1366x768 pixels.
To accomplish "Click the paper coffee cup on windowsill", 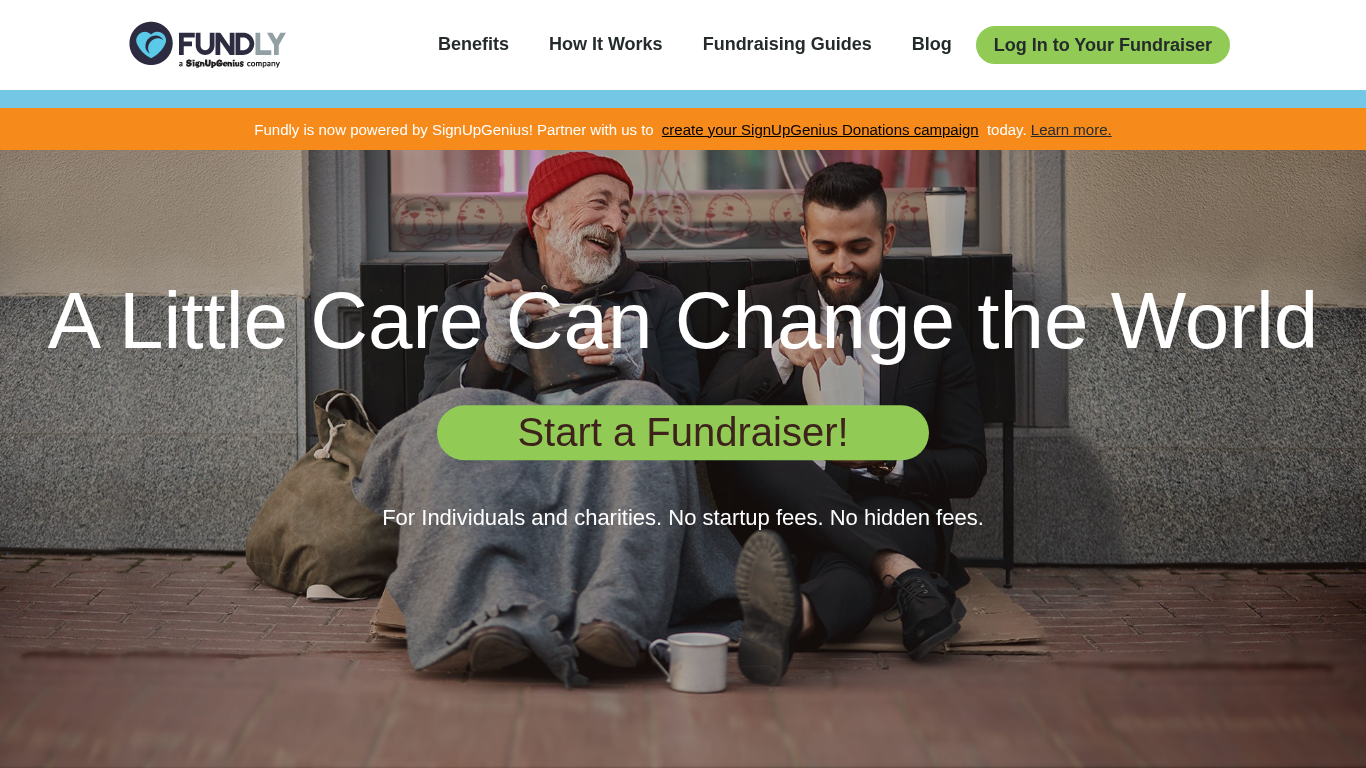I will [945, 220].
